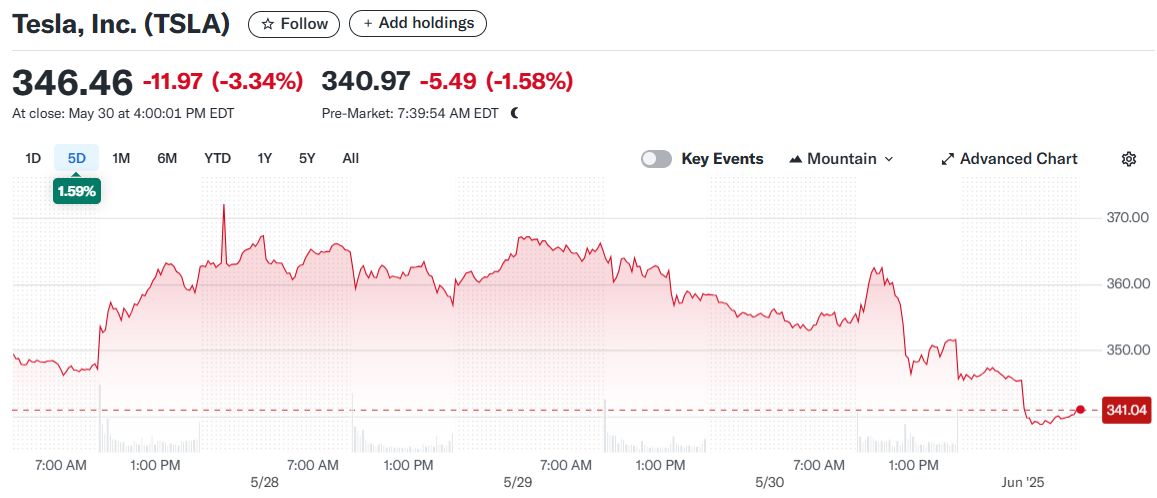Click the pre-market moon icon
Screen dimensions: 1157x498
tap(515, 113)
